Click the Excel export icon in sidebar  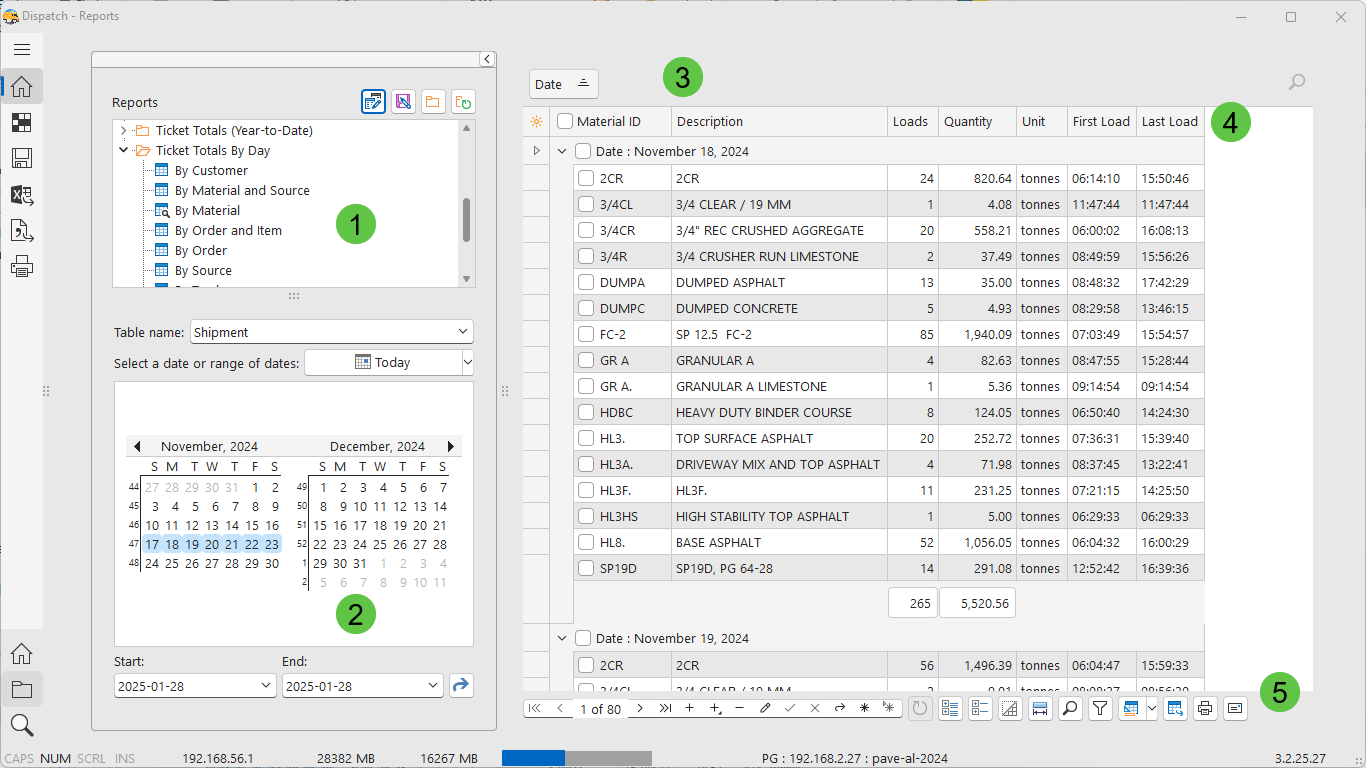[x=22, y=195]
